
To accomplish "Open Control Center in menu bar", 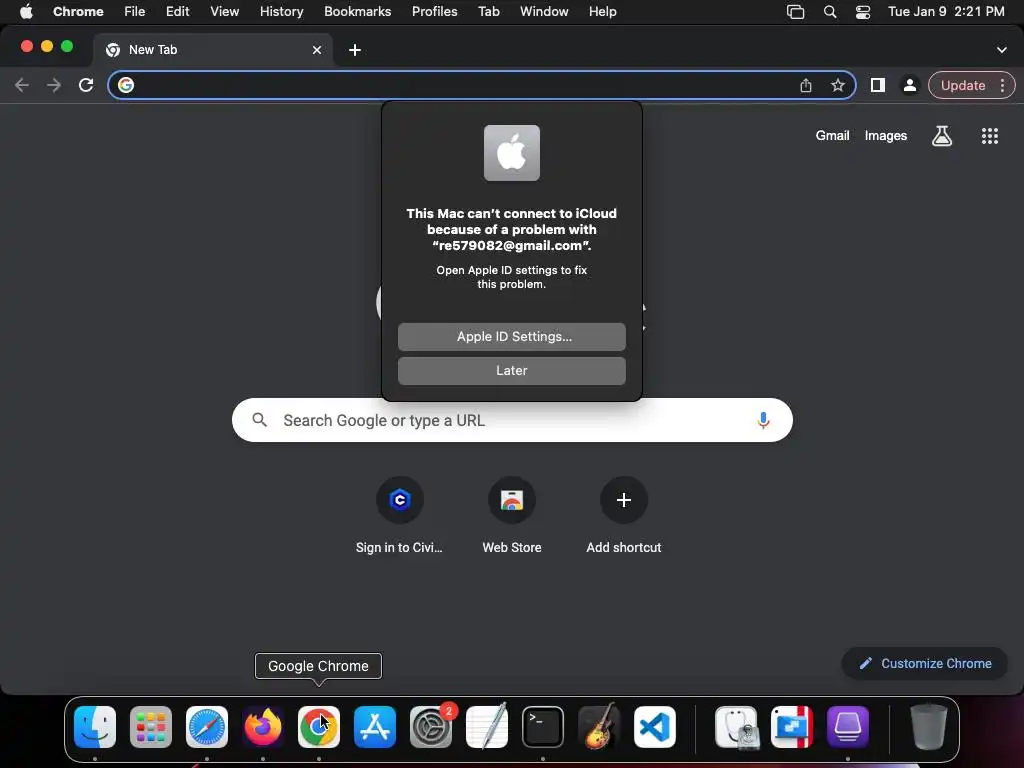I will (x=863, y=12).
